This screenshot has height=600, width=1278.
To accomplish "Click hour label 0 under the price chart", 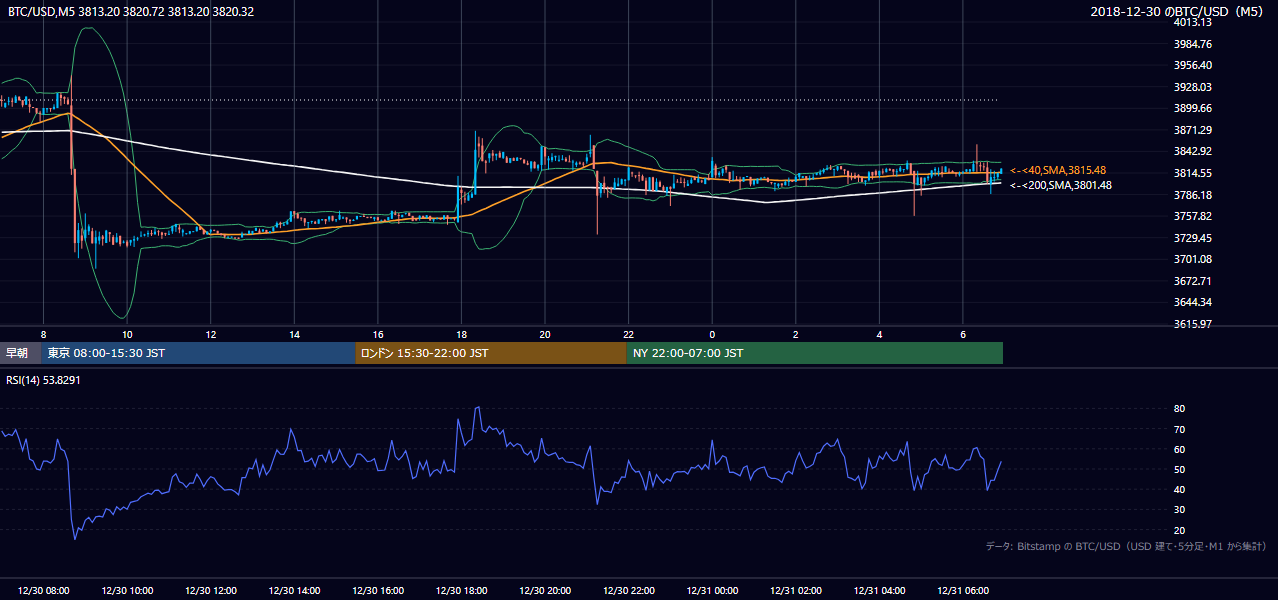I will pos(712,334).
